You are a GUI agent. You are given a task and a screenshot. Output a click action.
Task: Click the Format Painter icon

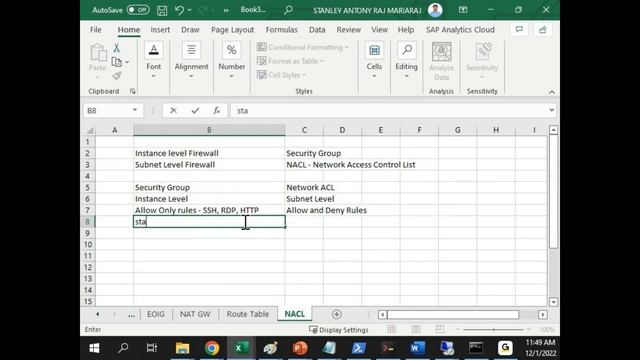click(117, 76)
